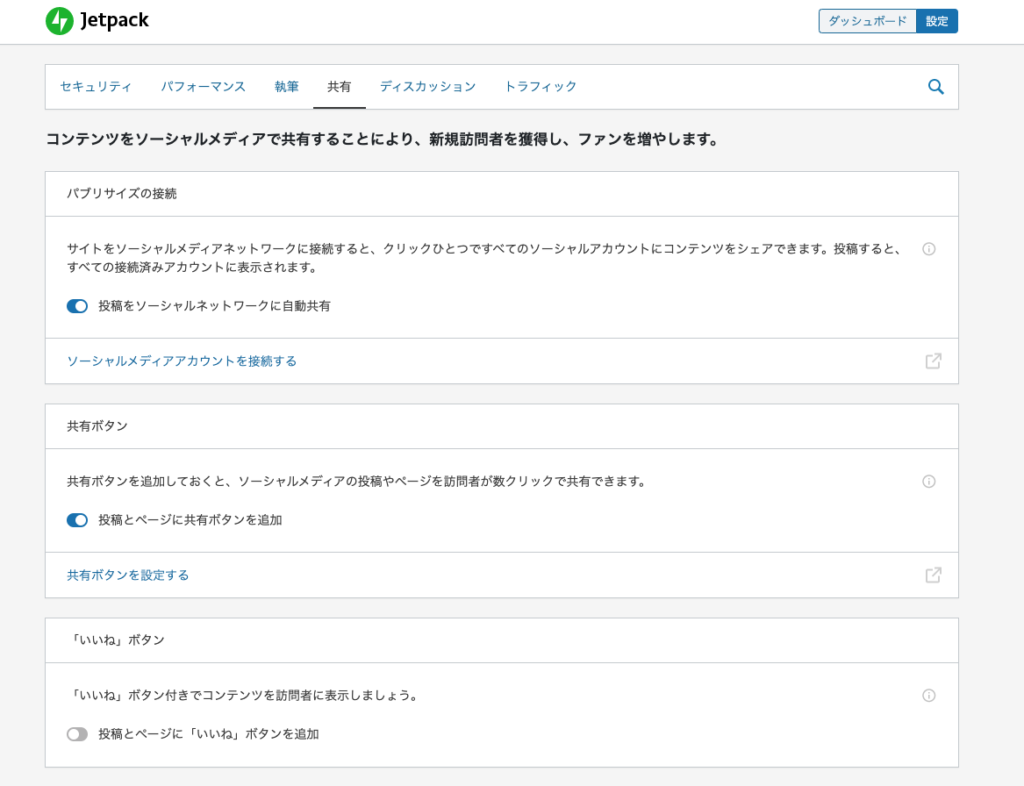Open ソーシャルメディアアカウントを接続する link

[182, 361]
